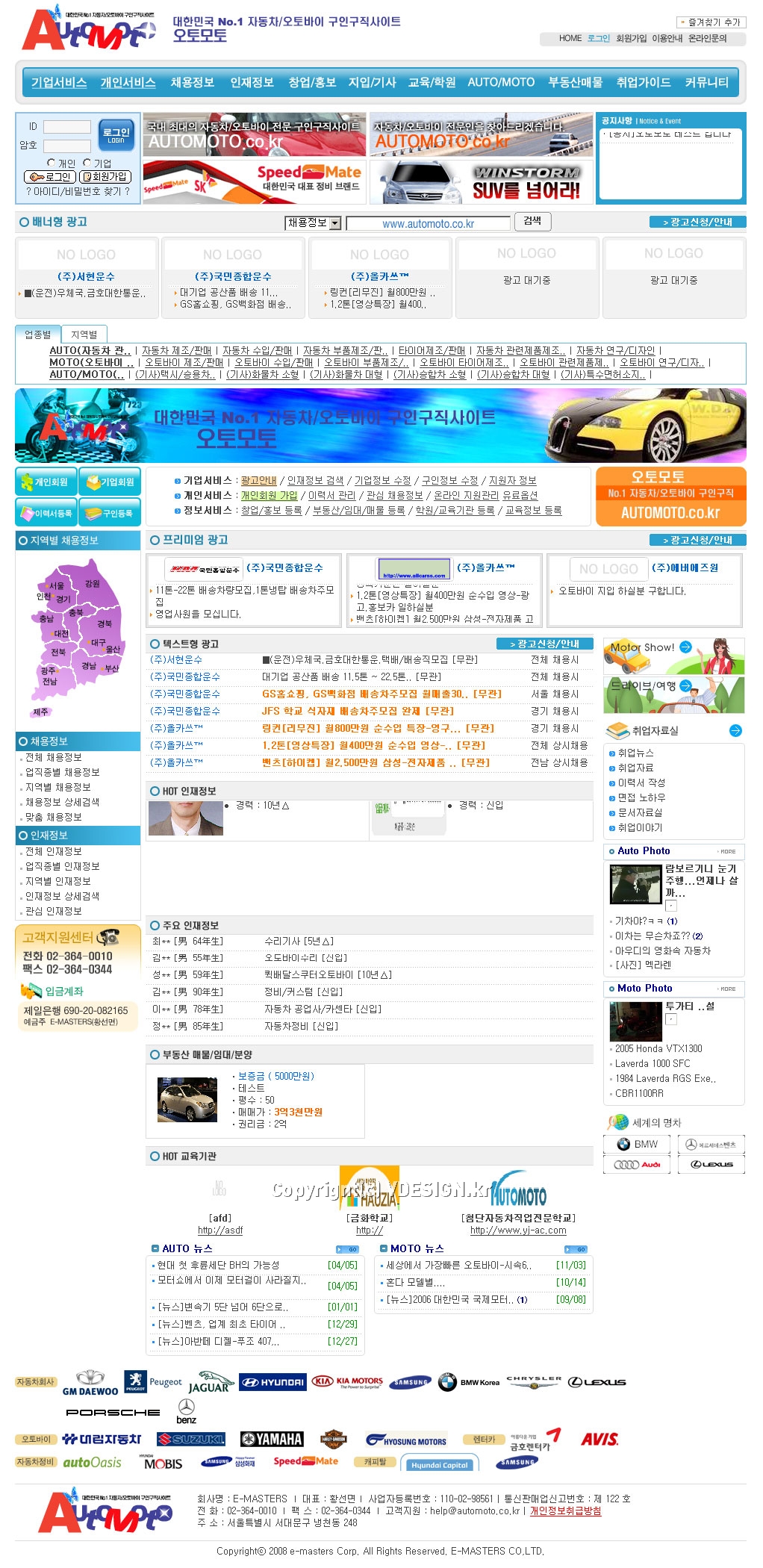The image size is (763, 1568).
Task: Click the search field showing www.automoto.co.kr
Action: pos(428,223)
